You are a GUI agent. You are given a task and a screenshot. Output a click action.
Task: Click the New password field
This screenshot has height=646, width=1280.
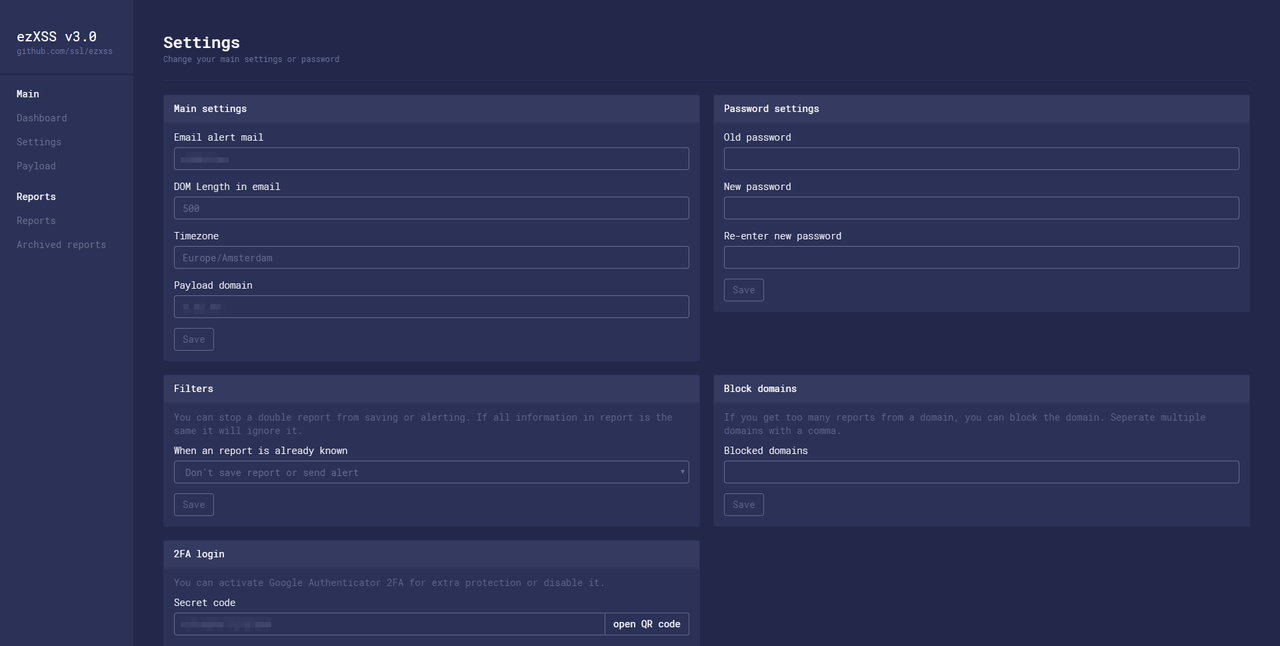tap(981, 208)
